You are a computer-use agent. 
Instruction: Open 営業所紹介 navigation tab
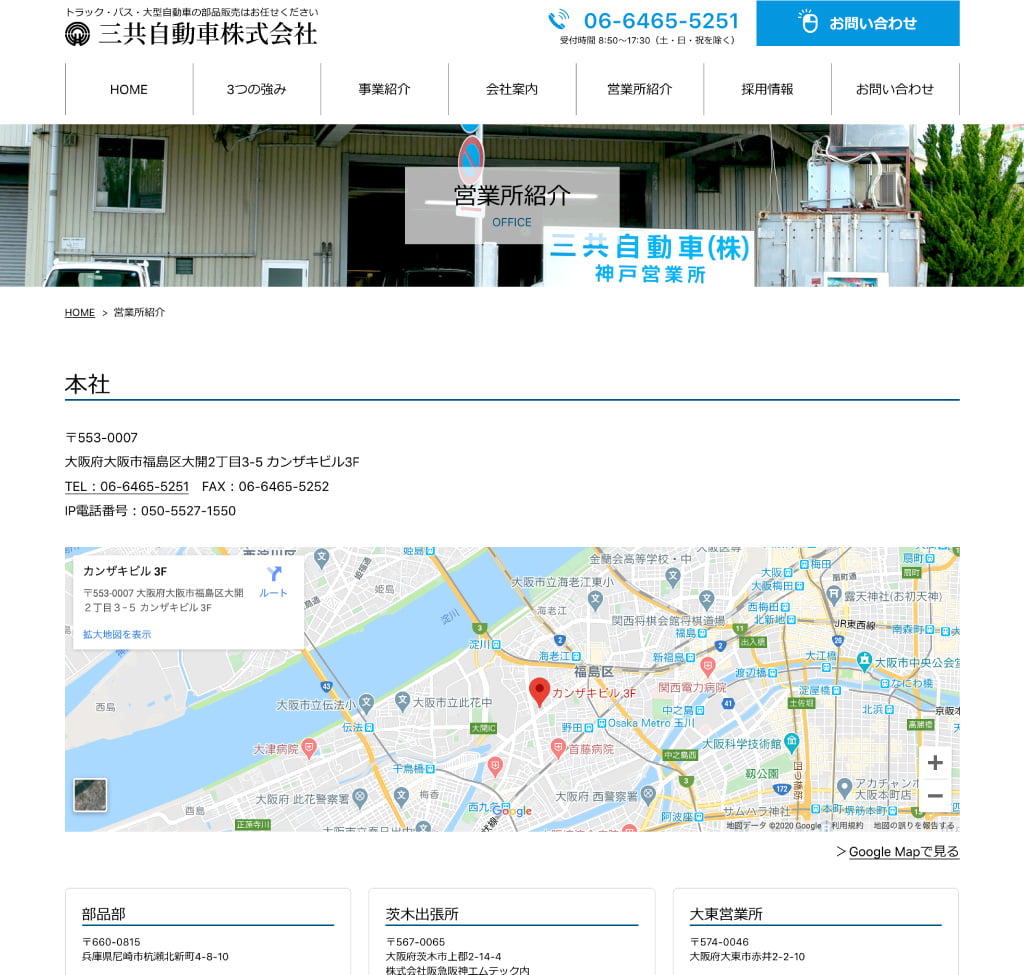click(x=640, y=89)
